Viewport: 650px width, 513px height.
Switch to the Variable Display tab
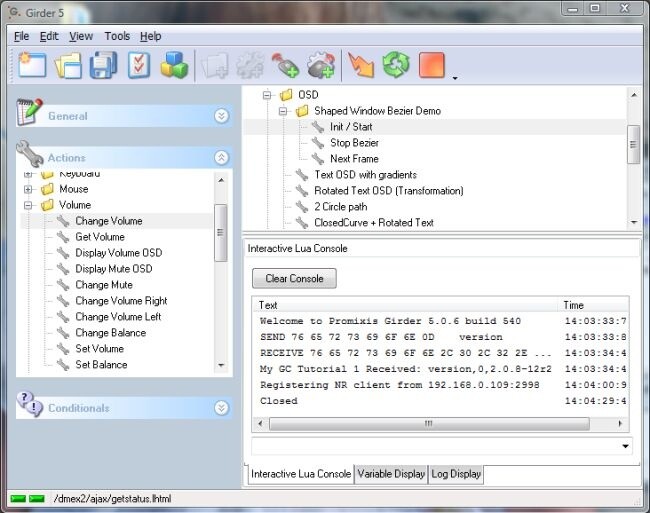point(390,474)
